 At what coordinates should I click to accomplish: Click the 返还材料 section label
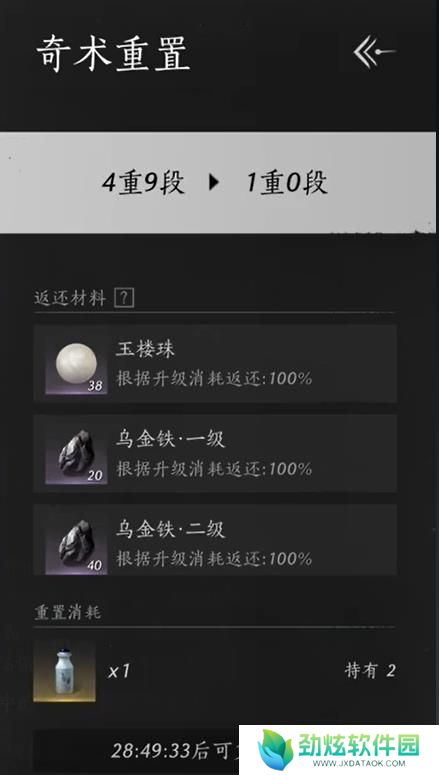[70, 298]
